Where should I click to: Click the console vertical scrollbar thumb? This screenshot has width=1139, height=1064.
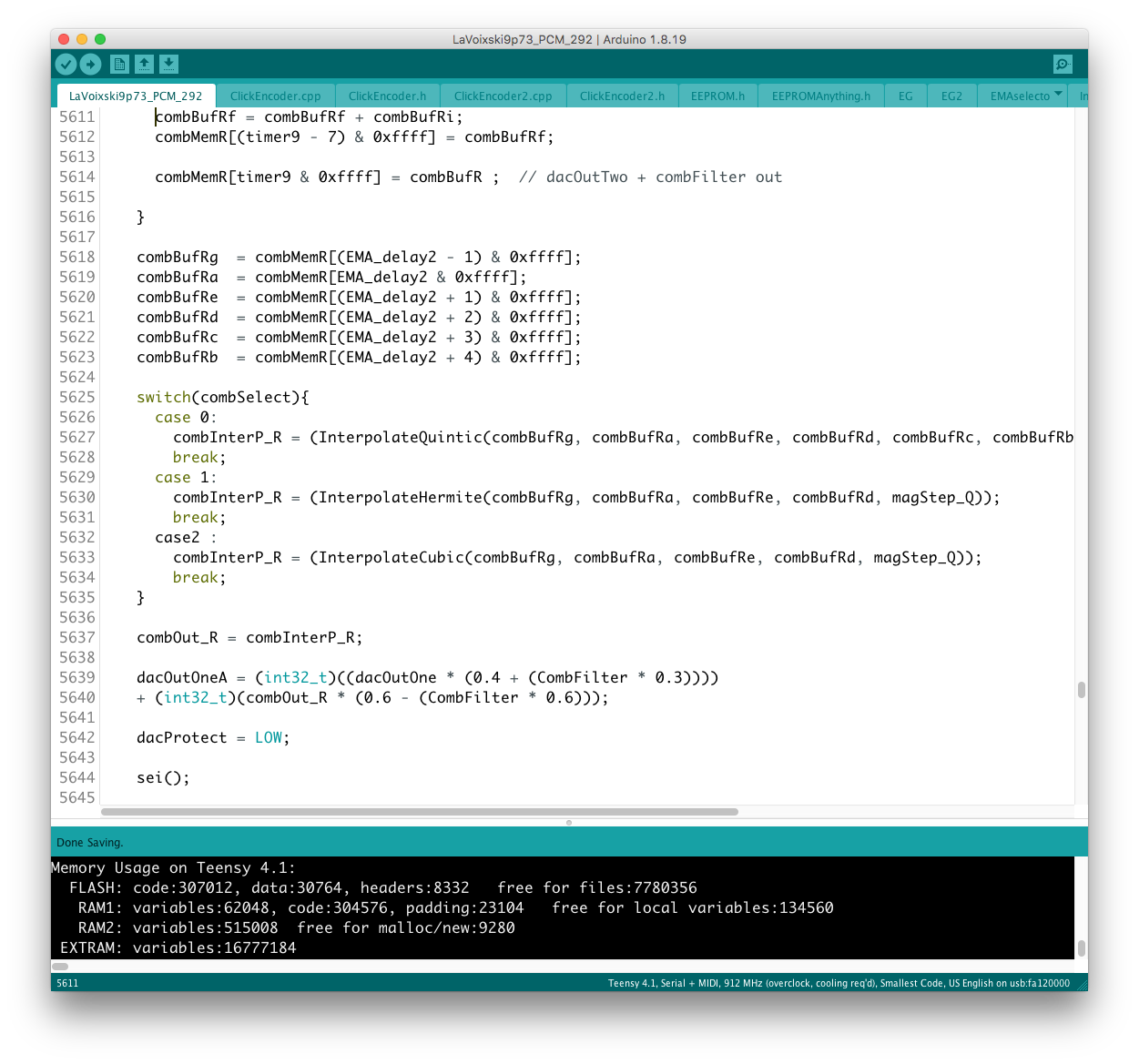[1081, 947]
